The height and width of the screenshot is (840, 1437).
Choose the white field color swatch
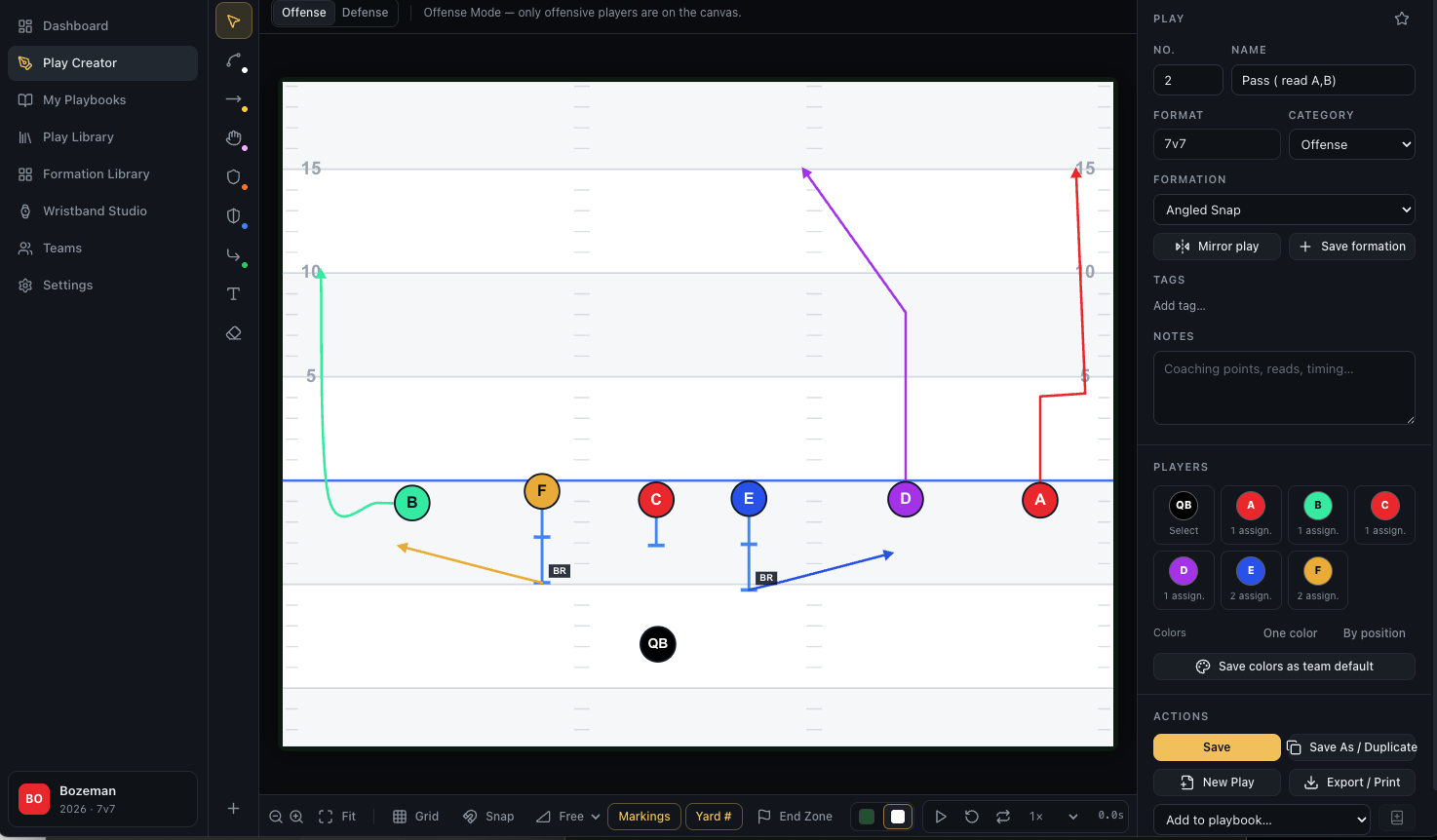[x=898, y=817]
